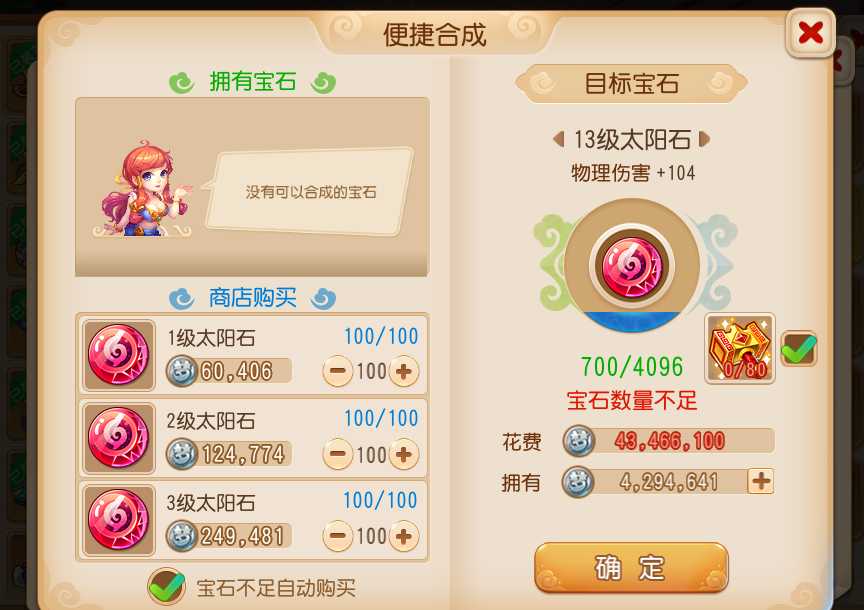
Task: Click the 700/4096 gem progress indicator
Action: tap(631, 366)
